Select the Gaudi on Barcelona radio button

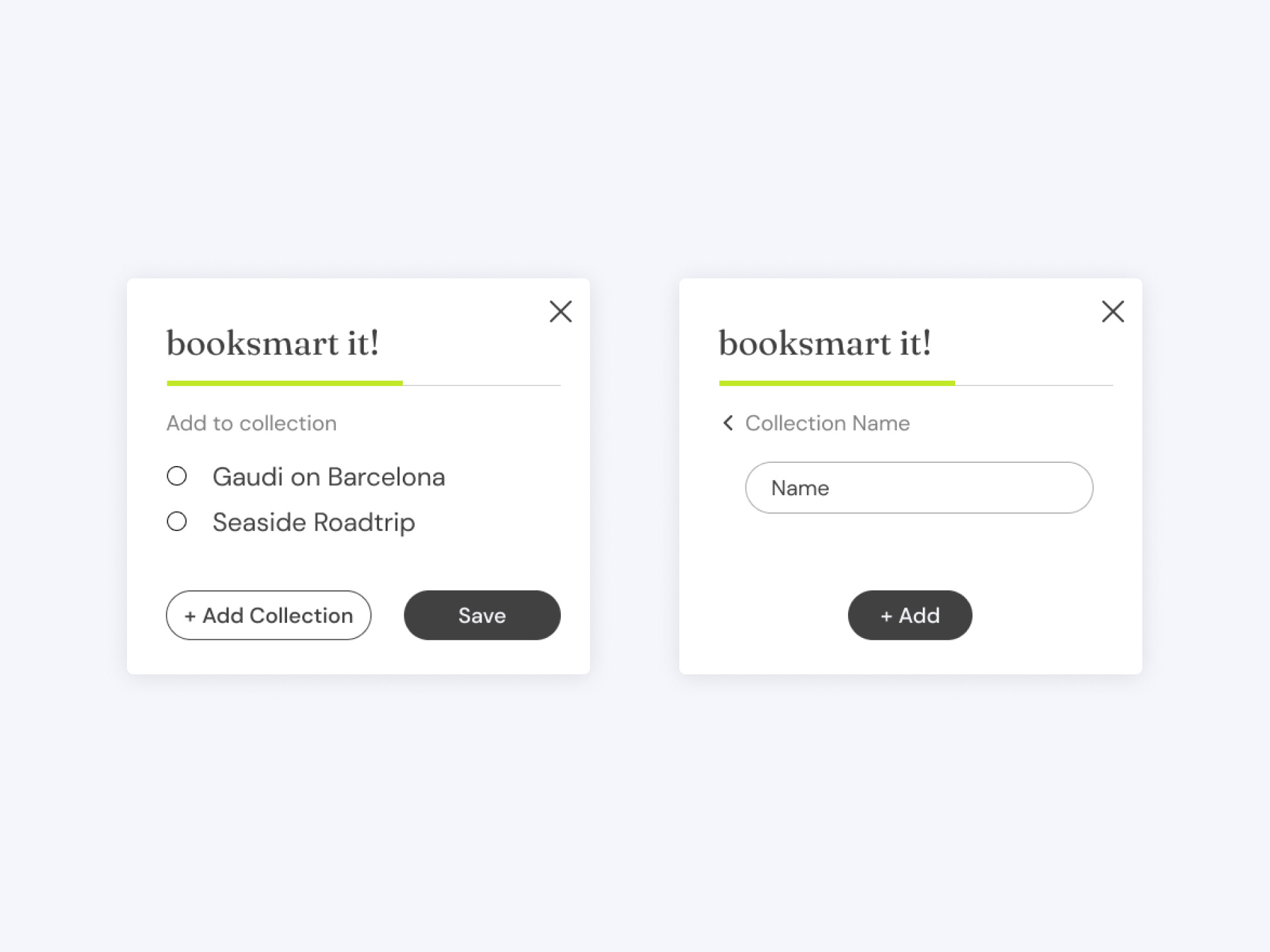(177, 476)
